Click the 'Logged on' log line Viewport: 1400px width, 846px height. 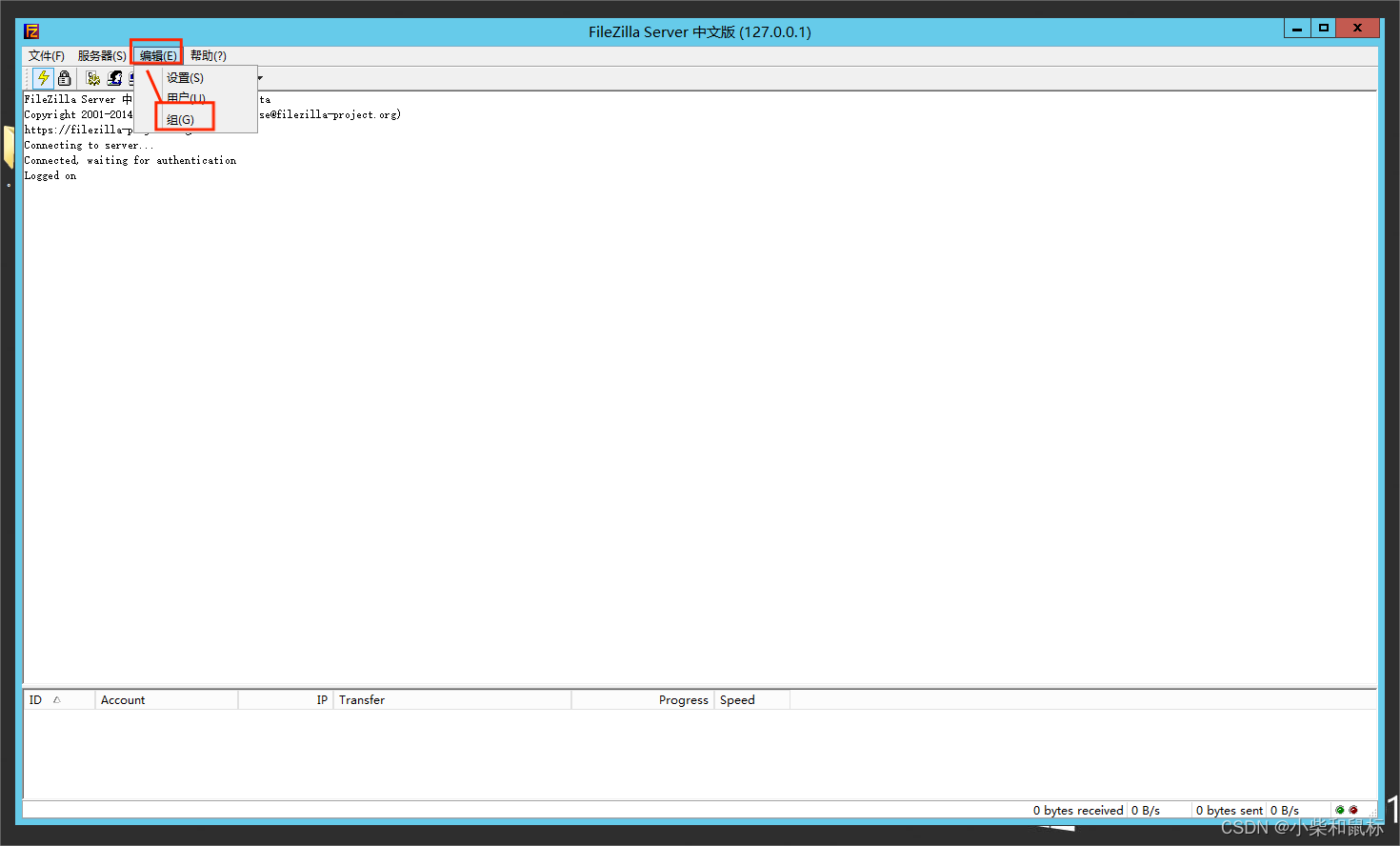pyautogui.click(x=50, y=175)
